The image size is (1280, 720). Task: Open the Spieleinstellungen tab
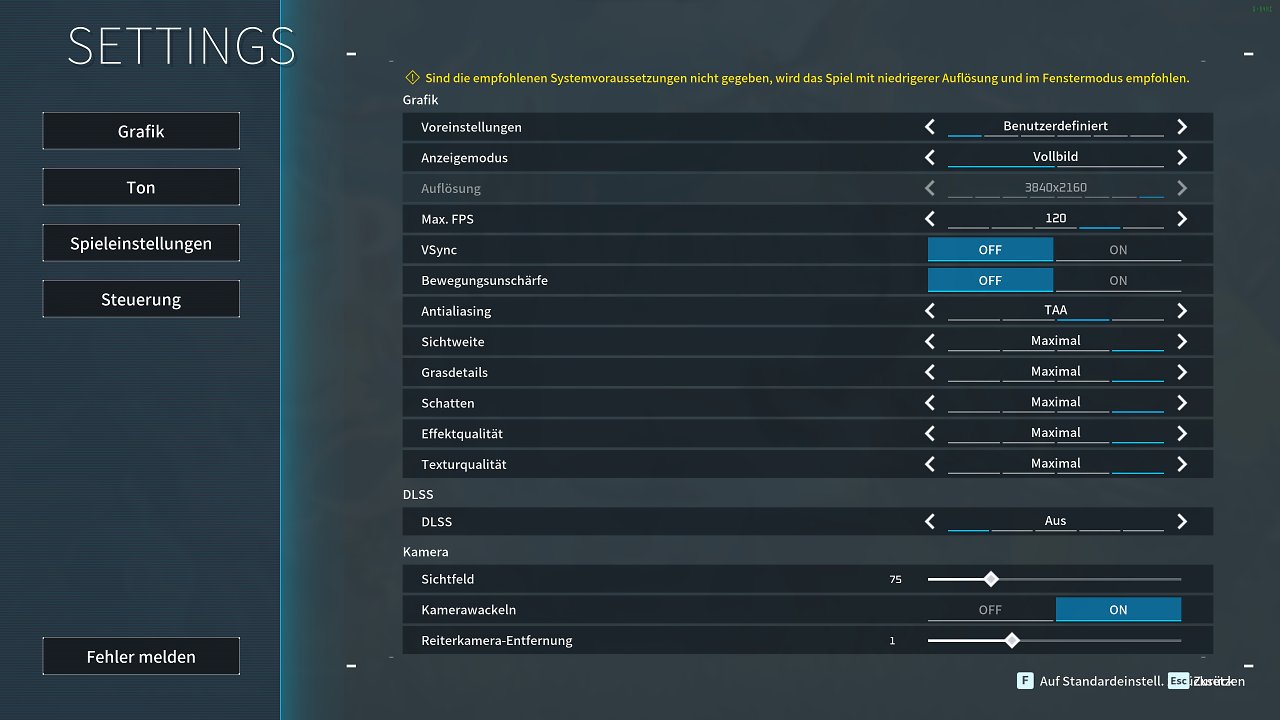(x=141, y=243)
